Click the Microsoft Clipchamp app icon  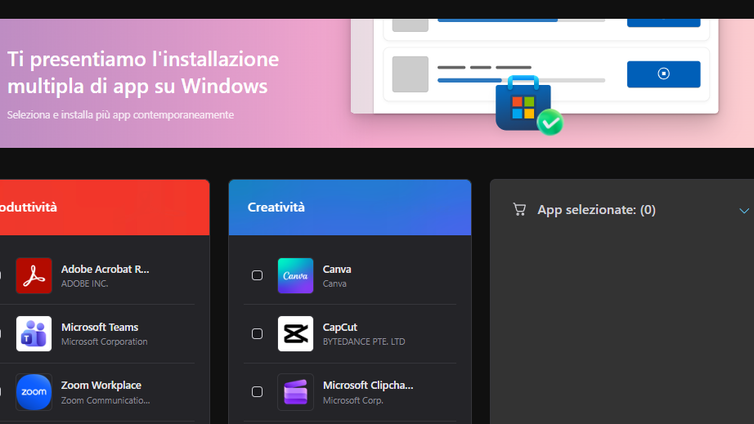pyautogui.click(x=295, y=392)
